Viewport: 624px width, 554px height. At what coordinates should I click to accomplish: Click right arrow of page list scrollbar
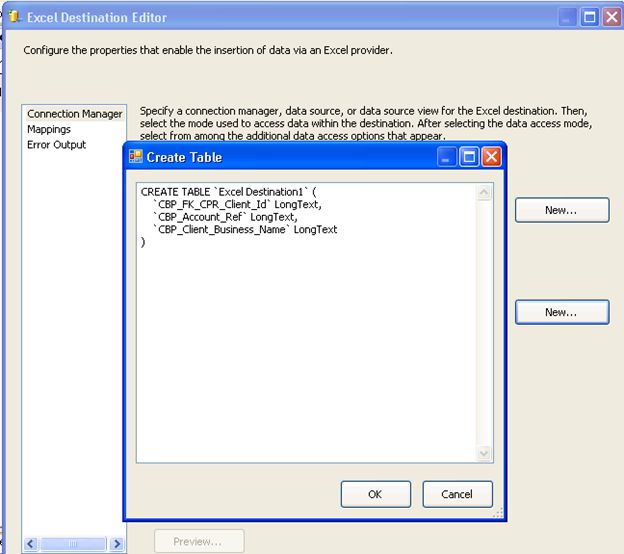coord(117,544)
